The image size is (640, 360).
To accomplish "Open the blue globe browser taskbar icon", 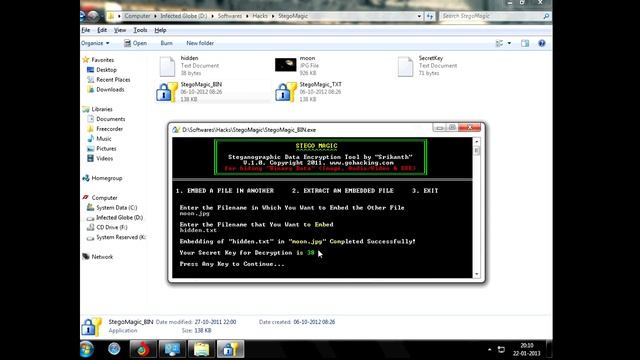I will (114, 349).
